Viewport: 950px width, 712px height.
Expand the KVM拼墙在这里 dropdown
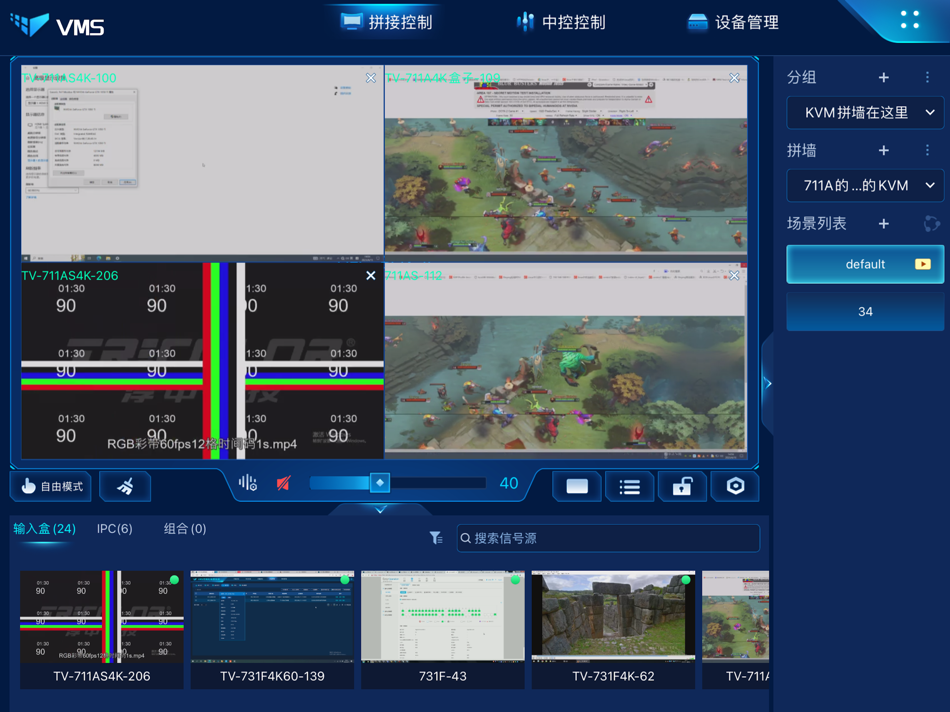[865, 113]
